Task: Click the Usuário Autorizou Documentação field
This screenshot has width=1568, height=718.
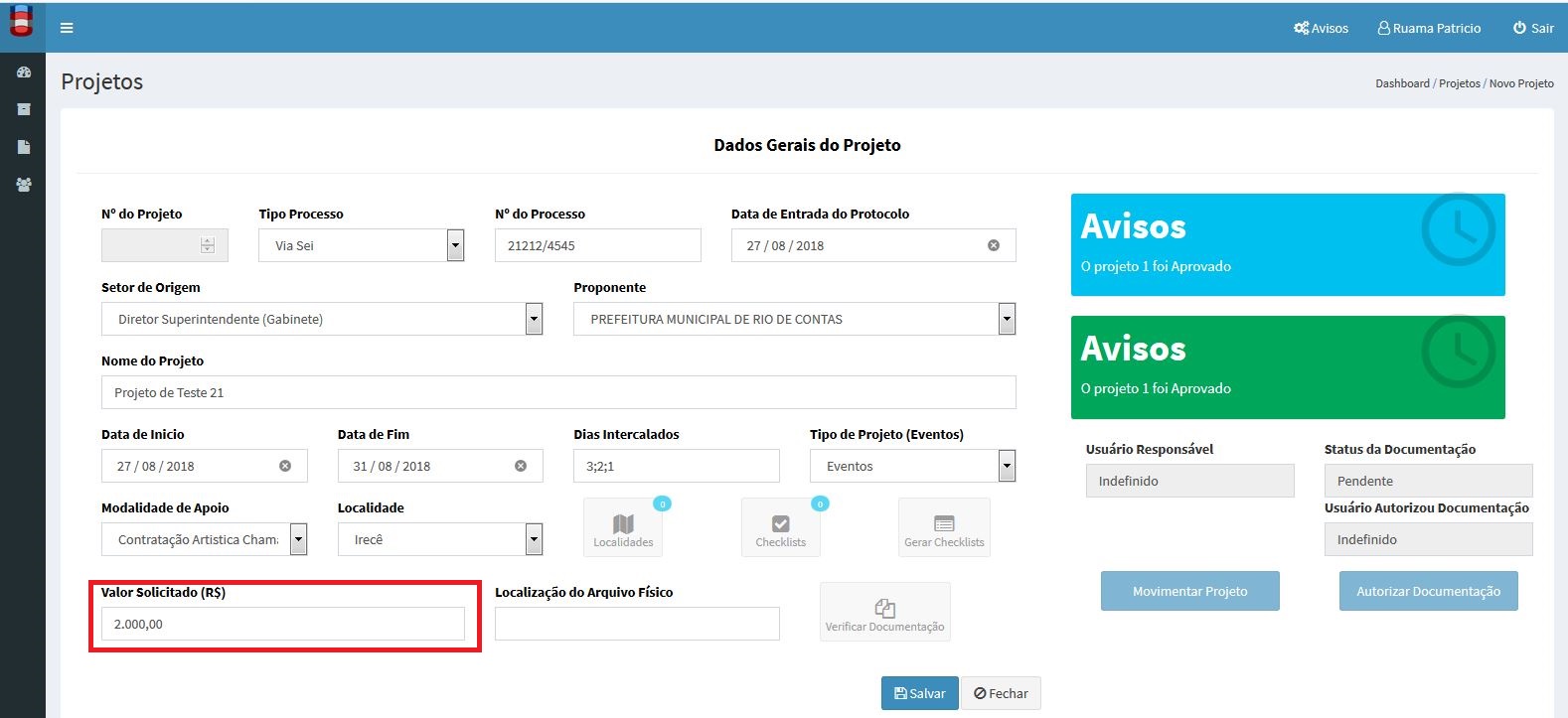Action: (x=1429, y=539)
